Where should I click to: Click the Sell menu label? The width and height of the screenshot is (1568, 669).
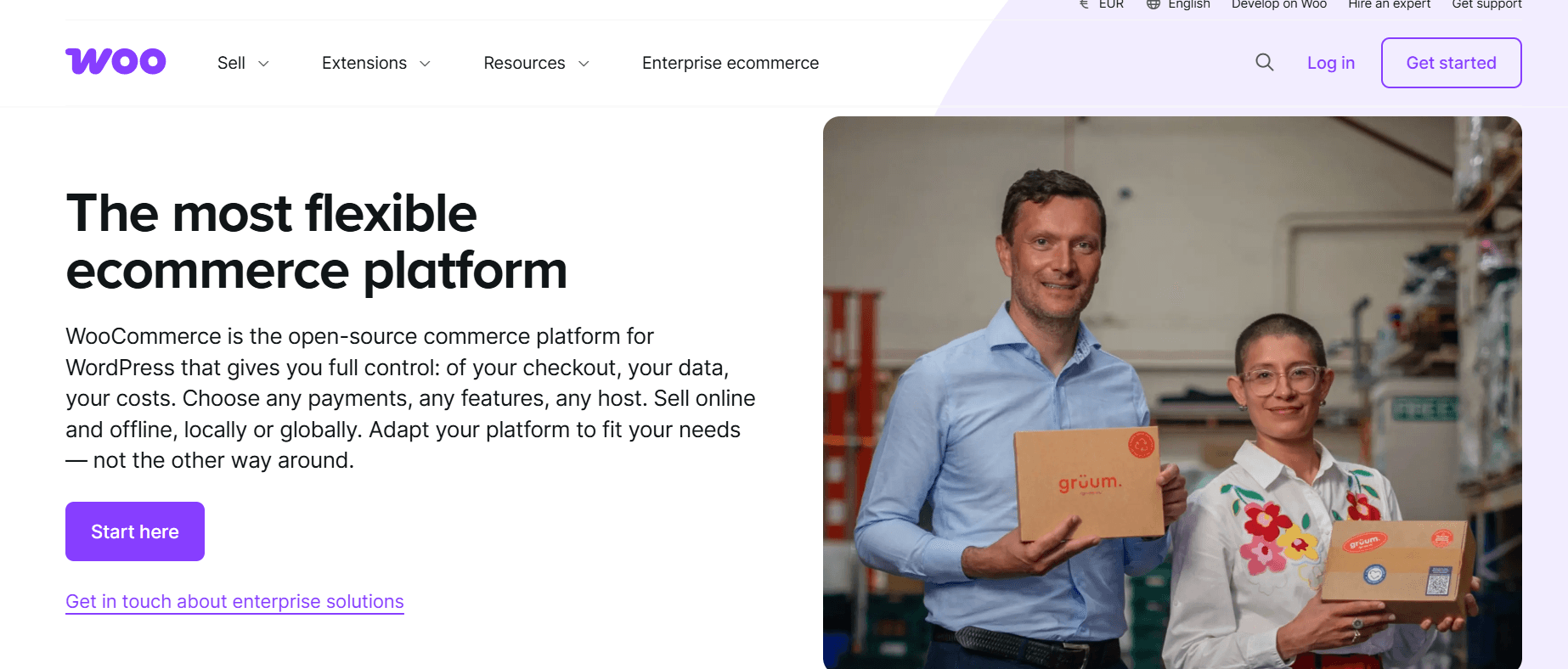pyautogui.click(x=231, y=63)
